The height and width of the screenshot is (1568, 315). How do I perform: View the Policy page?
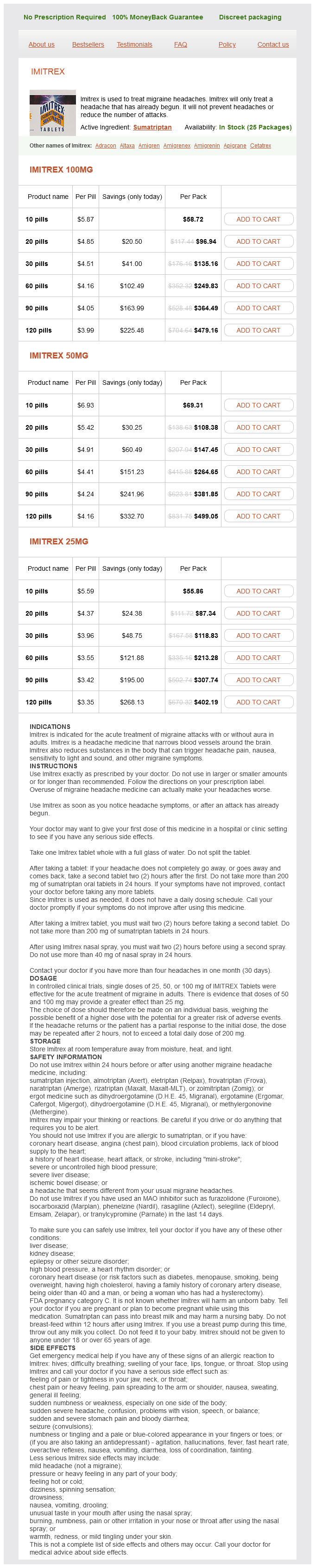click(x=227, y=44)
